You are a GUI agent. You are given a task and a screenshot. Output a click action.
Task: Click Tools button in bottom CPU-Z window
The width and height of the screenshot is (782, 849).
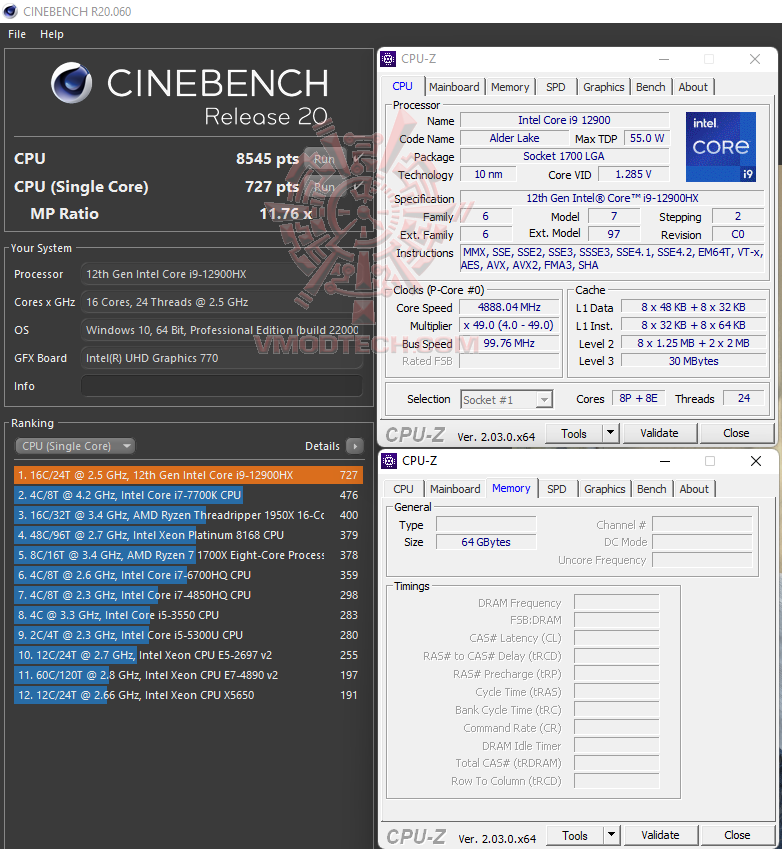[575, 835]
